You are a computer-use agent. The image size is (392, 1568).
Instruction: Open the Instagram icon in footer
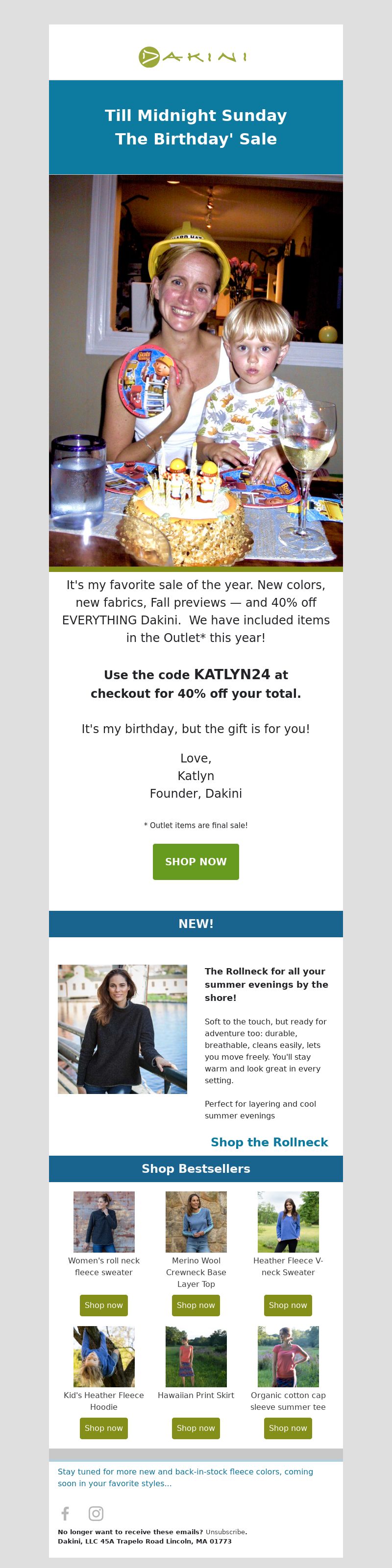tap(96, 1513)
